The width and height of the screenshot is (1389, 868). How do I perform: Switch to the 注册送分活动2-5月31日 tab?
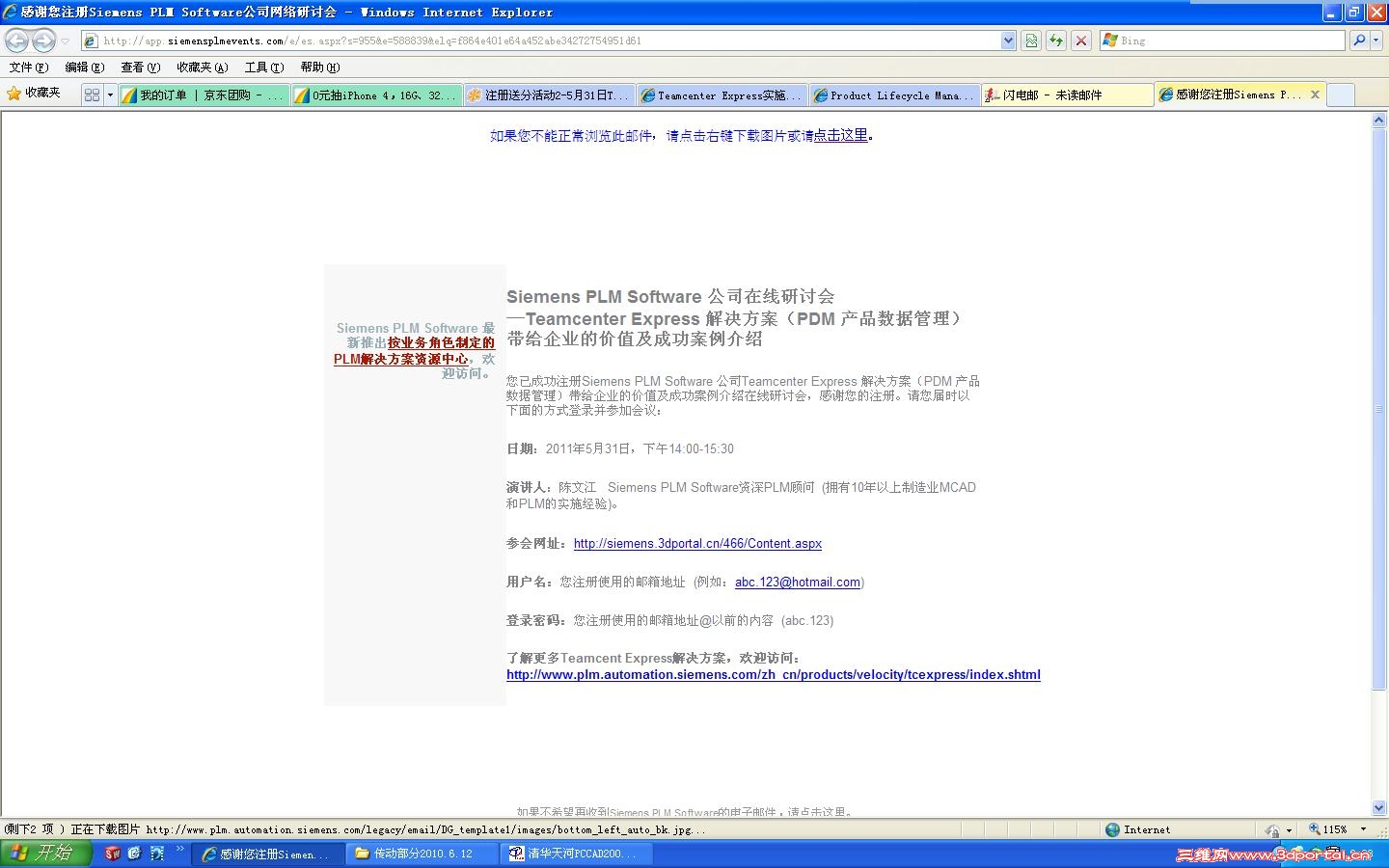(x=550, y=95)
